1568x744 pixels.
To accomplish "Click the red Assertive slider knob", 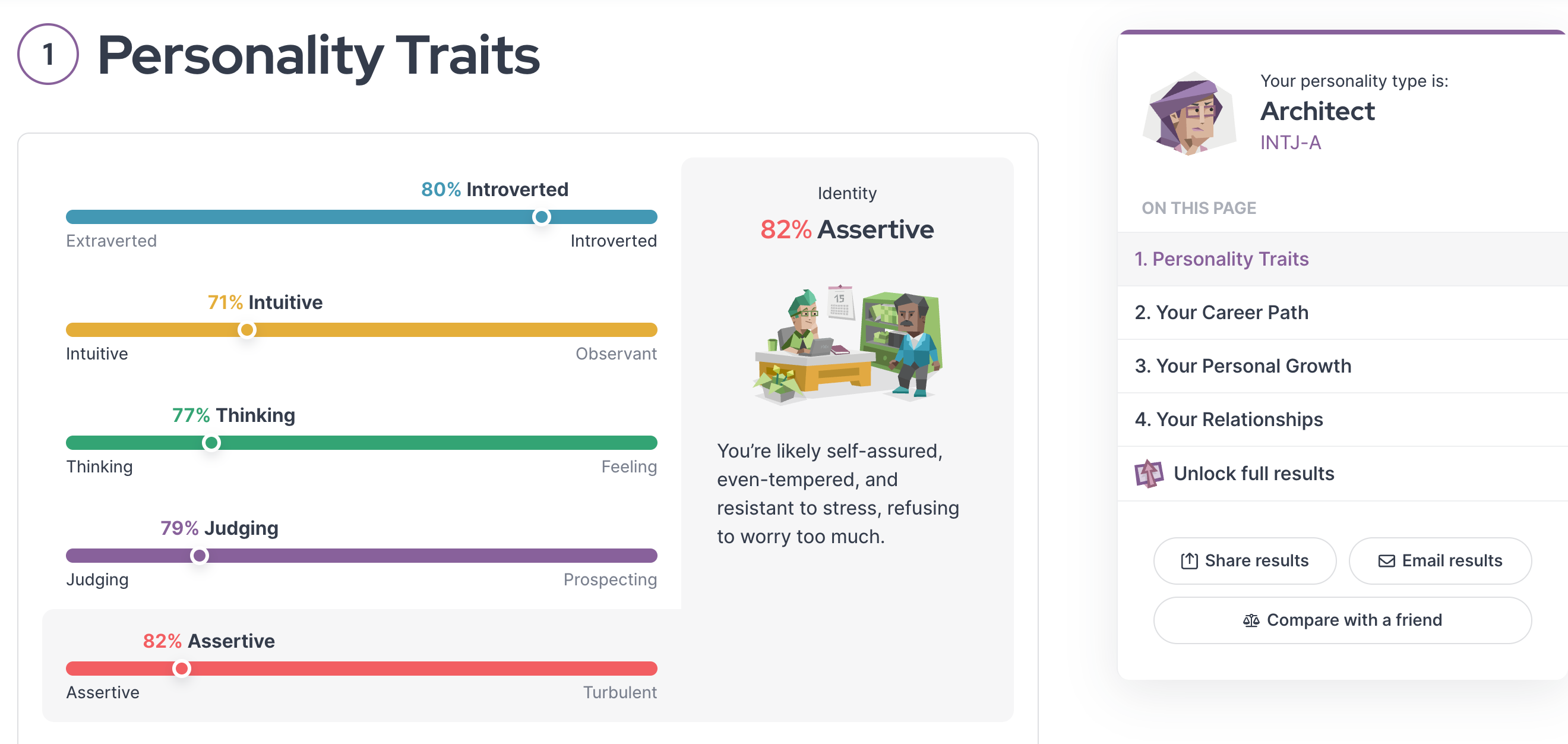I will click(181, 669).
